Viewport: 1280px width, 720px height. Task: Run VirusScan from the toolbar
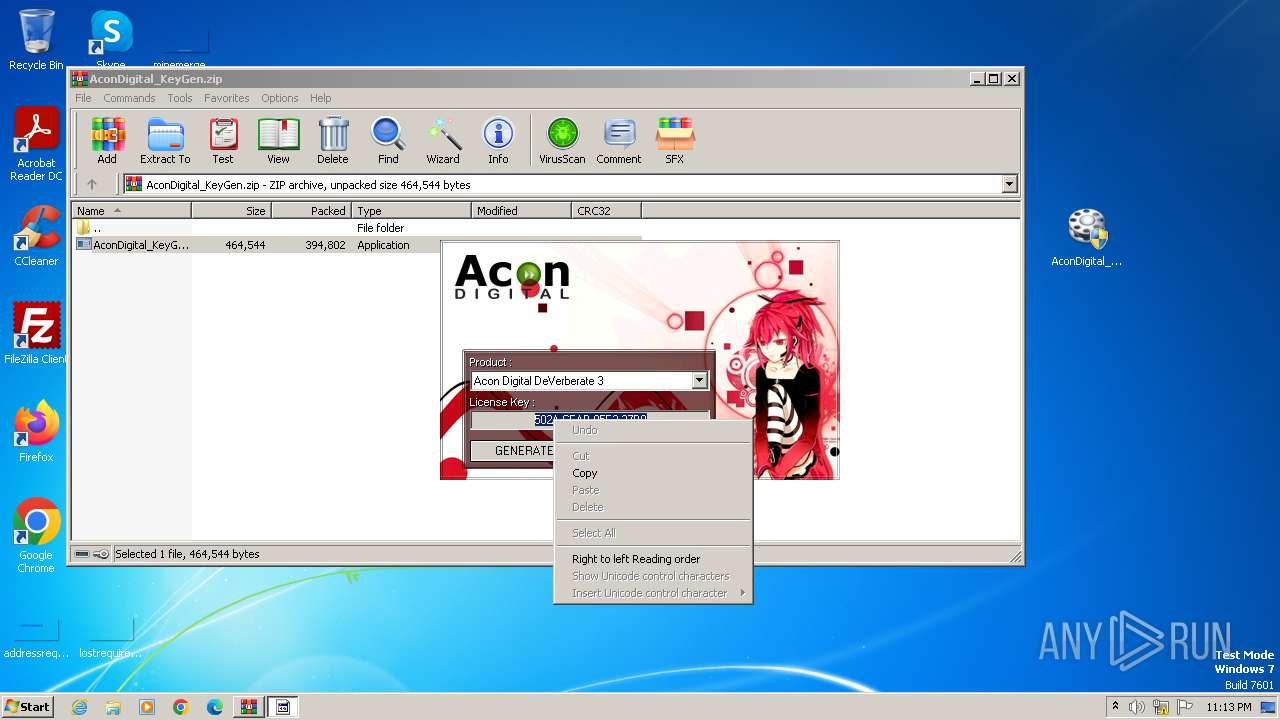click(x=562, y=141)
